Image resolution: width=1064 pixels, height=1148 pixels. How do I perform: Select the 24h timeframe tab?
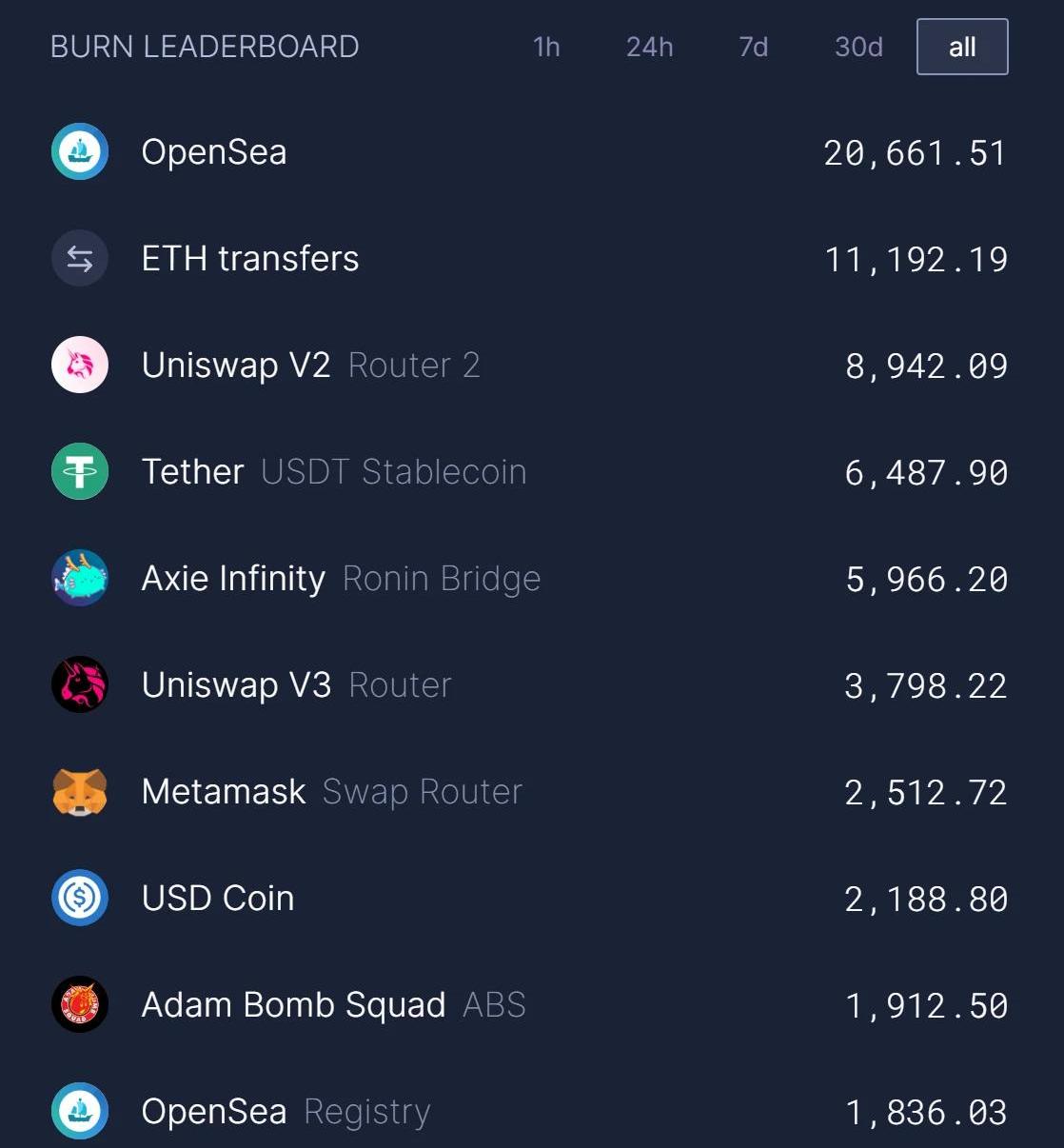point(649,47)
